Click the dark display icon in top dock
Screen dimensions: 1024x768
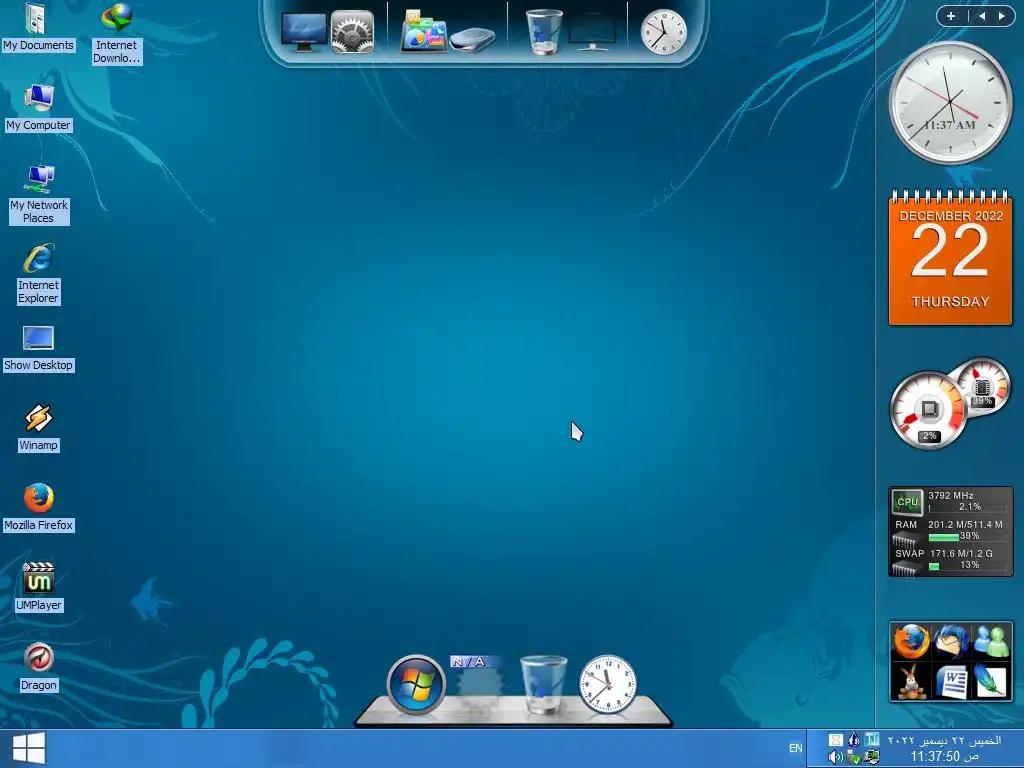click(592, 33)
